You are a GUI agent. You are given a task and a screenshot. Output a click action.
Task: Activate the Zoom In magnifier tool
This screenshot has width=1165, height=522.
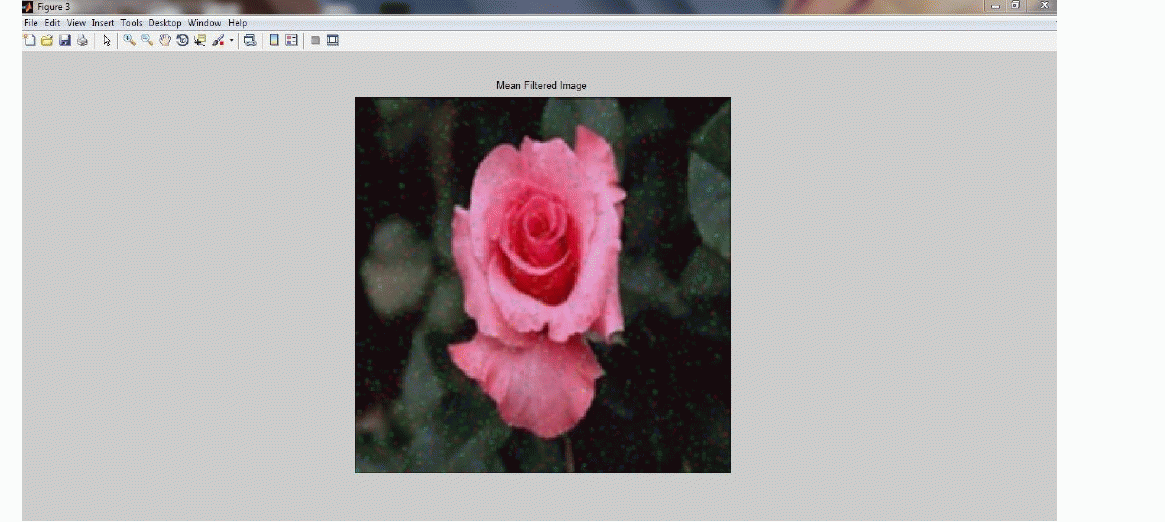click(x=129, y=41)
